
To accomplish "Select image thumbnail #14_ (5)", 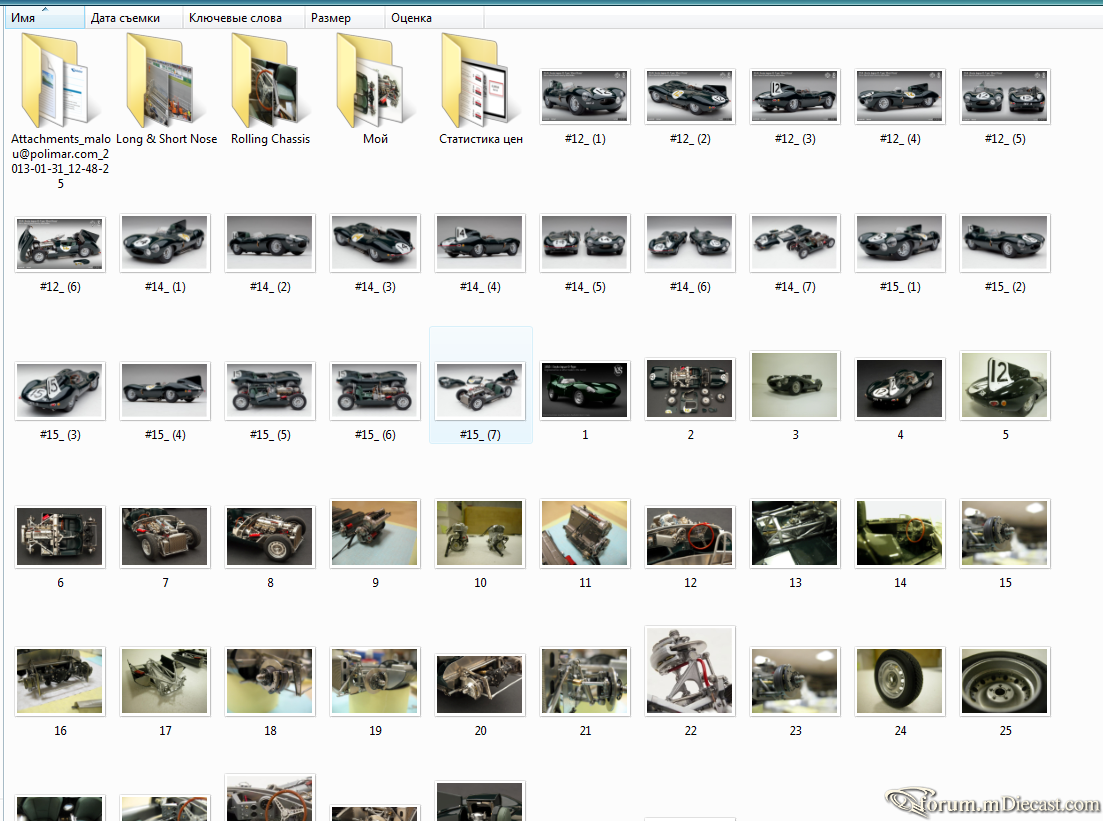I will coord(585,243).
